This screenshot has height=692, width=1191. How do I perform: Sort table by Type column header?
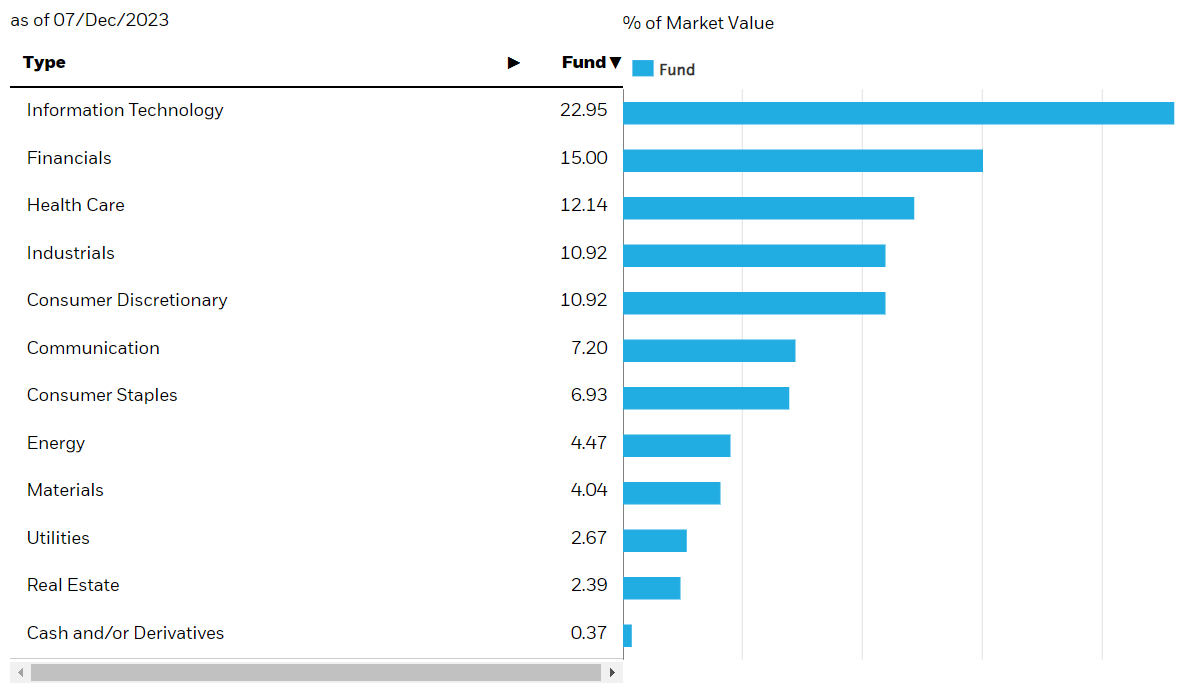tap(45, 63)
